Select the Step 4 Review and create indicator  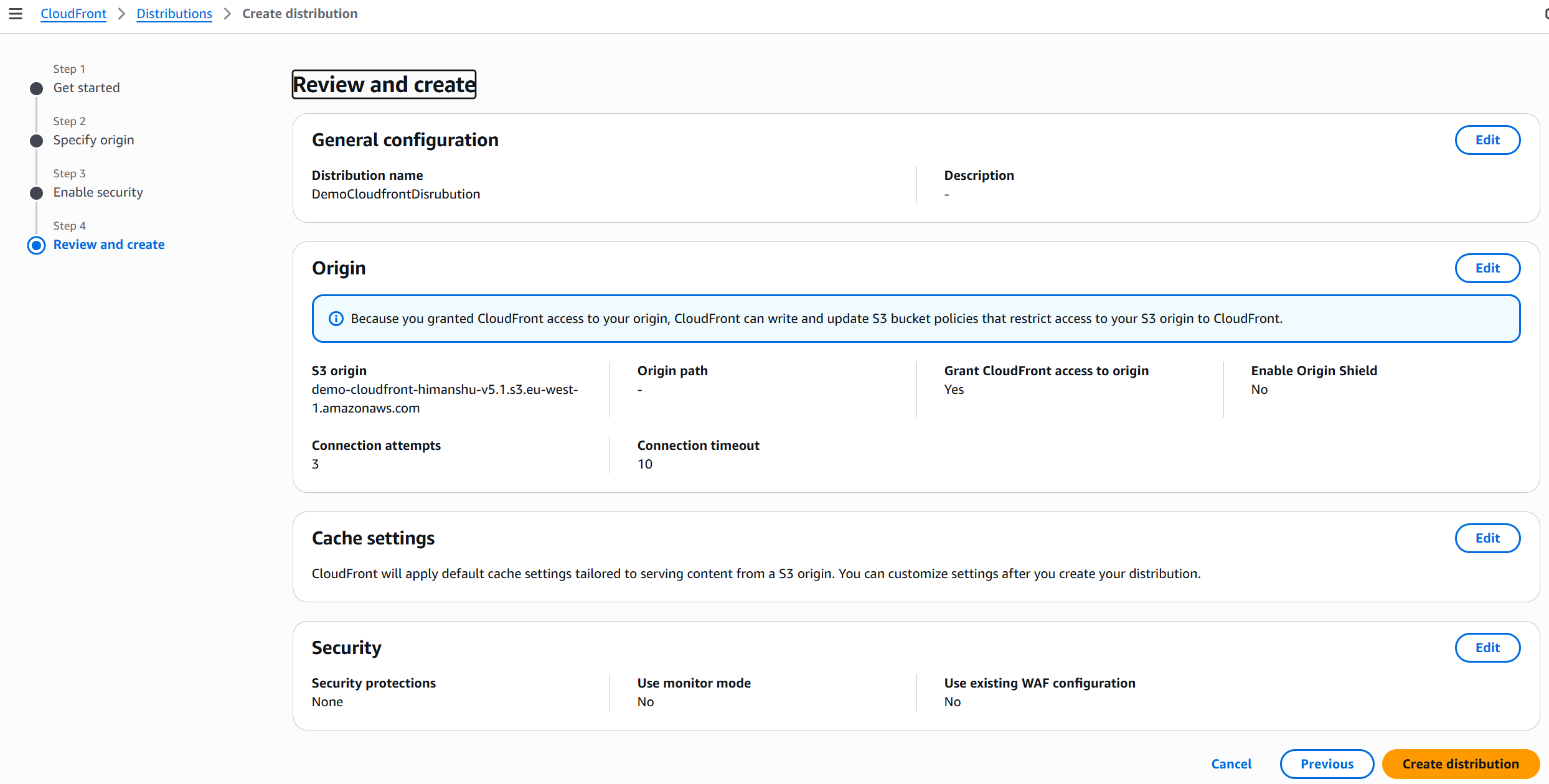point(37,245)
